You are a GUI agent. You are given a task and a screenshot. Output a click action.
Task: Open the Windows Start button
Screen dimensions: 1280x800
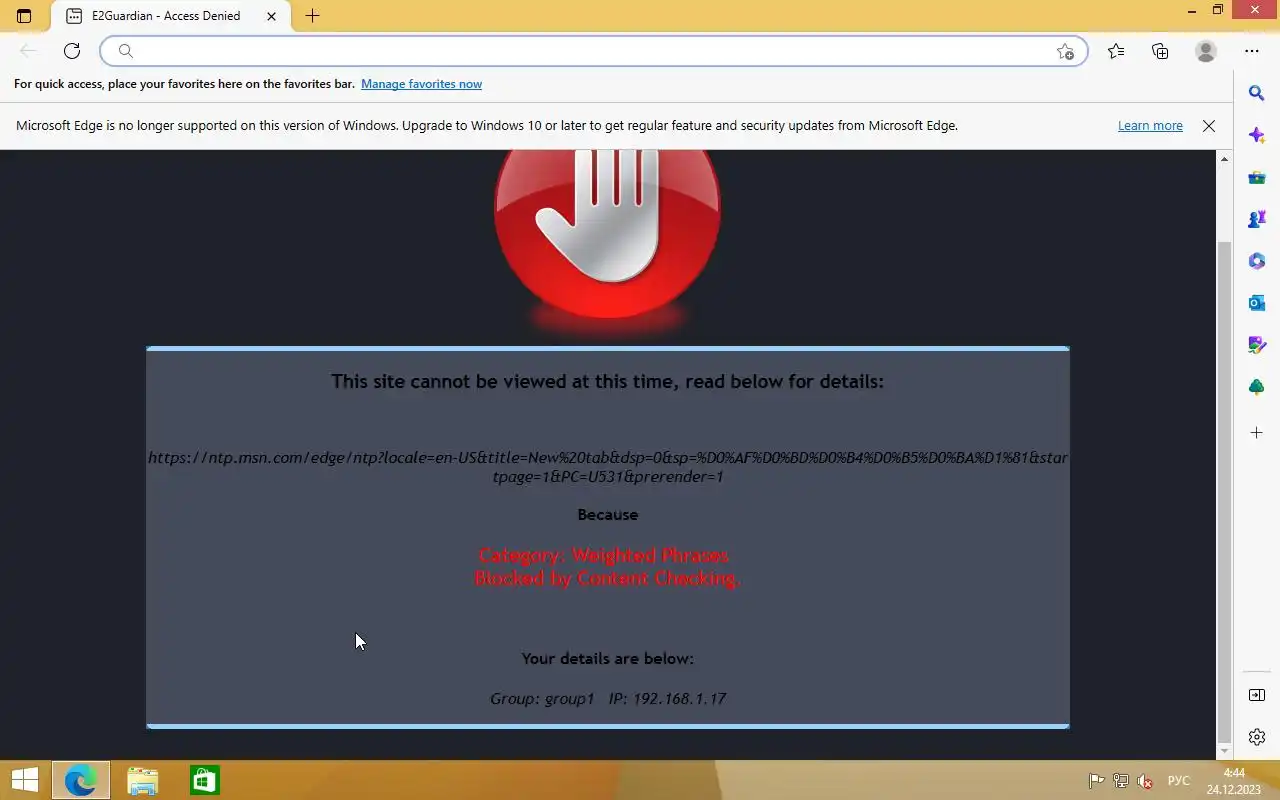coord(25,780)
